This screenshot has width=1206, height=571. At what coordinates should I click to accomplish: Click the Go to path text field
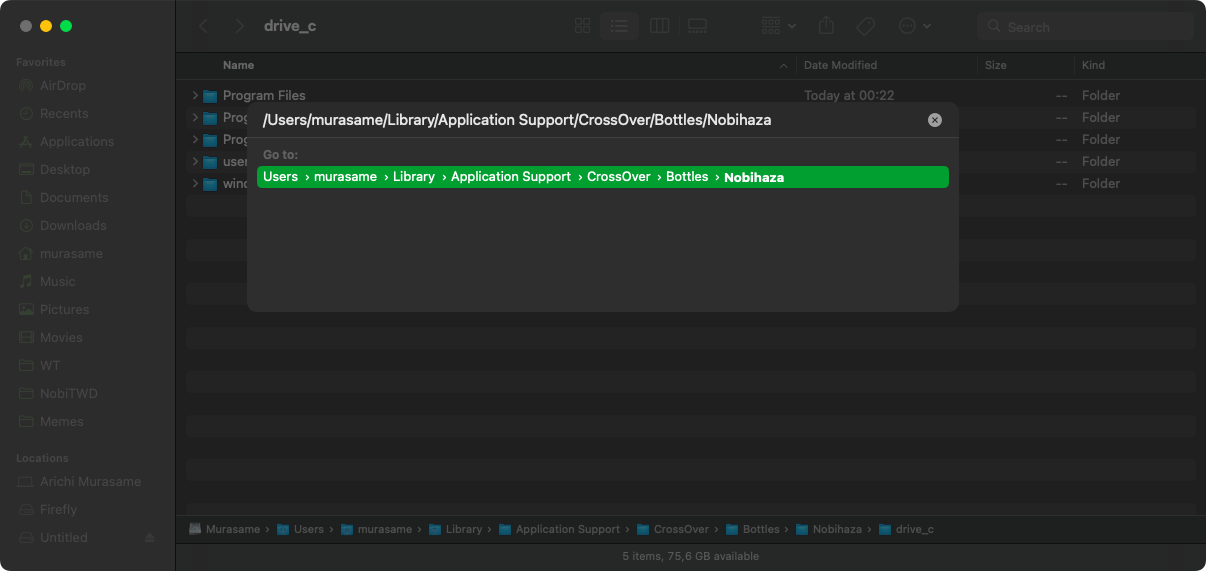click(x=590, y=120)
